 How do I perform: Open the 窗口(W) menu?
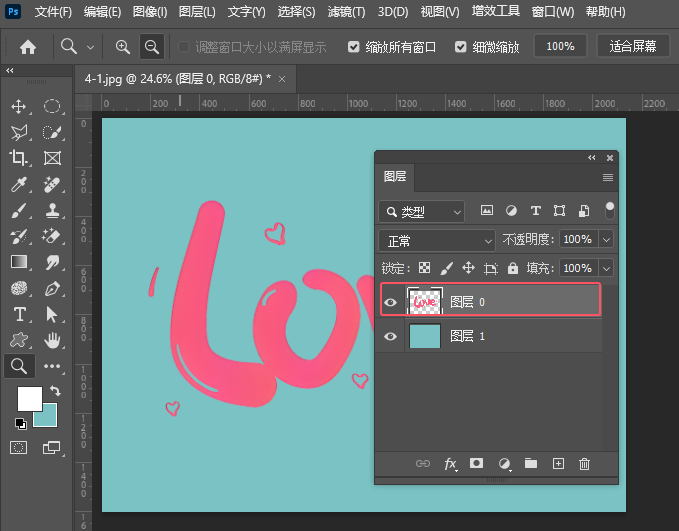pos(553,12)
